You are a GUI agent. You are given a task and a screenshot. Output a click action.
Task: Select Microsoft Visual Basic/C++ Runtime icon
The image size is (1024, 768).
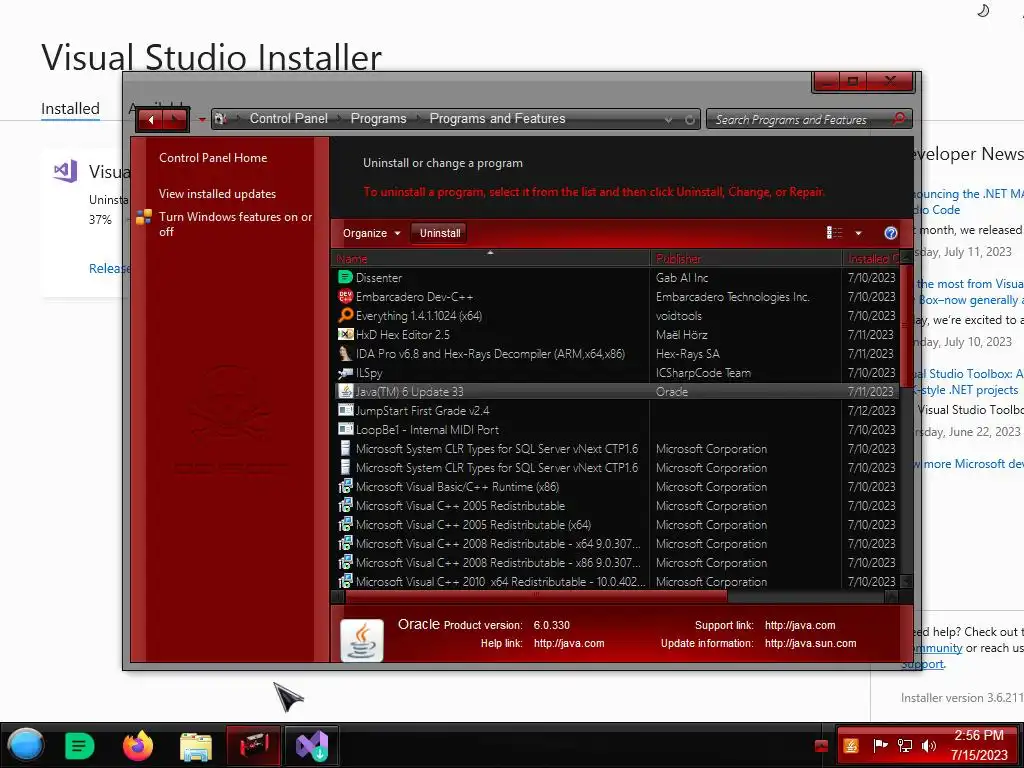pos(345,487)
